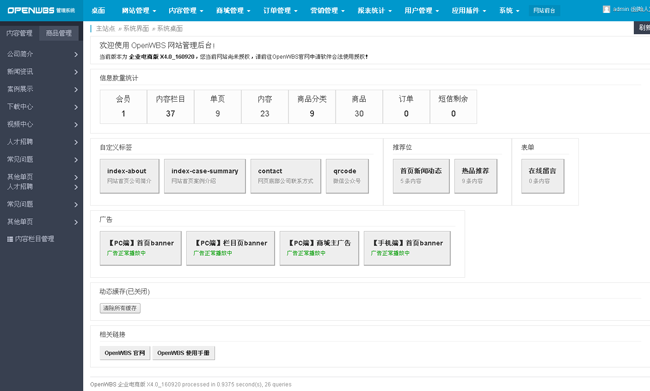Screen dimensions: 650x391
Task: Open the 【PC端】栏目页banner ad tile
Action: (230, 248)
